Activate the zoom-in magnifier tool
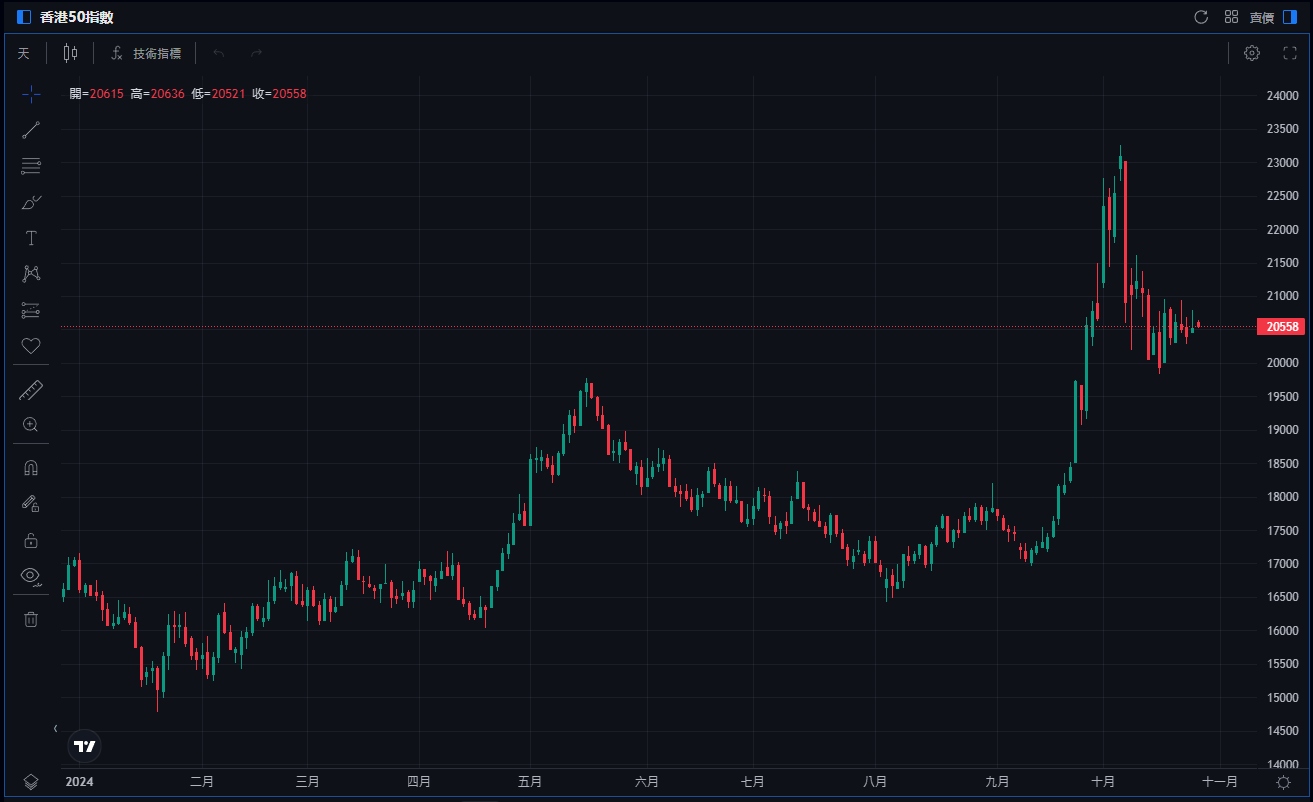Screen dimensions: 1313x802 [31, 425]
